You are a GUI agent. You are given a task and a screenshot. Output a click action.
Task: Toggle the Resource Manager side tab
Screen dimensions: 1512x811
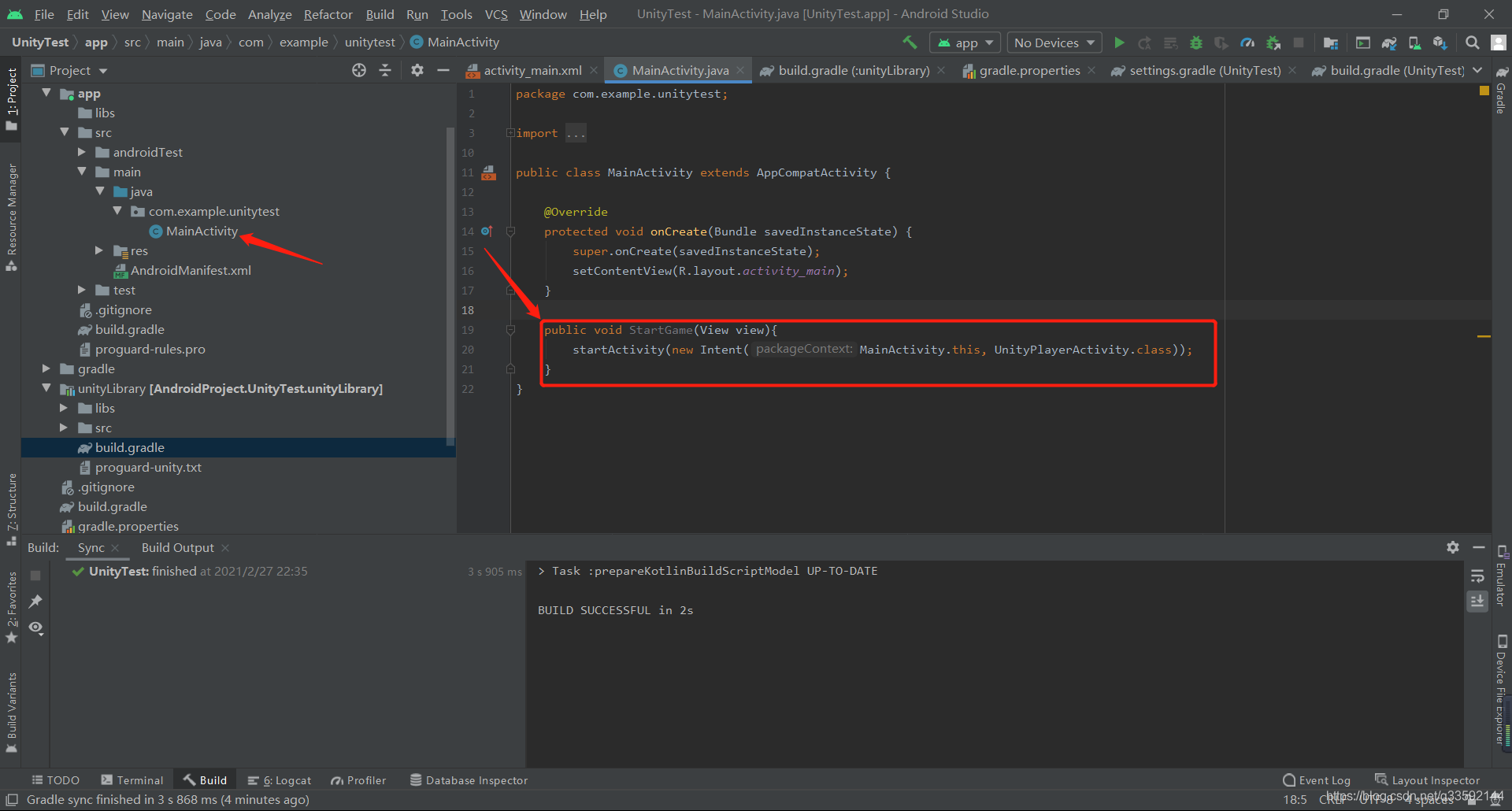pos(11,217)
